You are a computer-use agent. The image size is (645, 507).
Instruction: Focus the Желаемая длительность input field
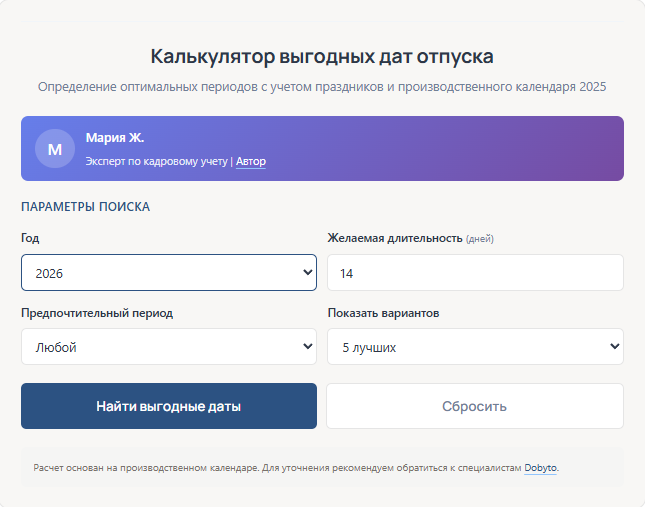[x=475, y=272]
